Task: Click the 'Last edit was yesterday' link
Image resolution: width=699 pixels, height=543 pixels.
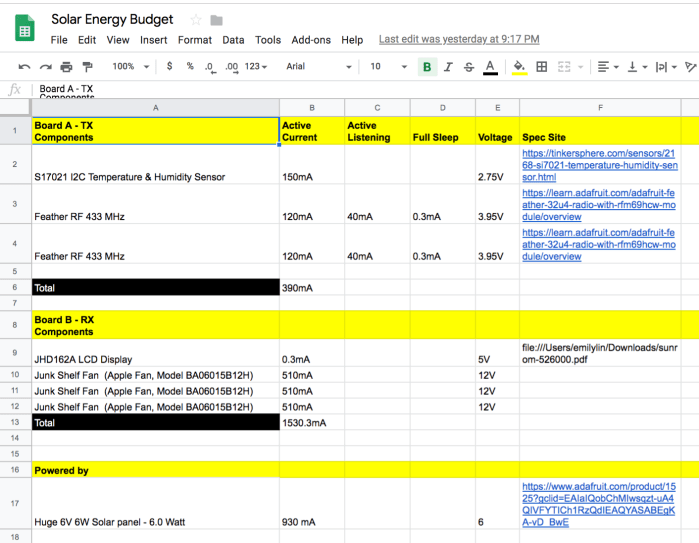Action: tap(459, 40)
